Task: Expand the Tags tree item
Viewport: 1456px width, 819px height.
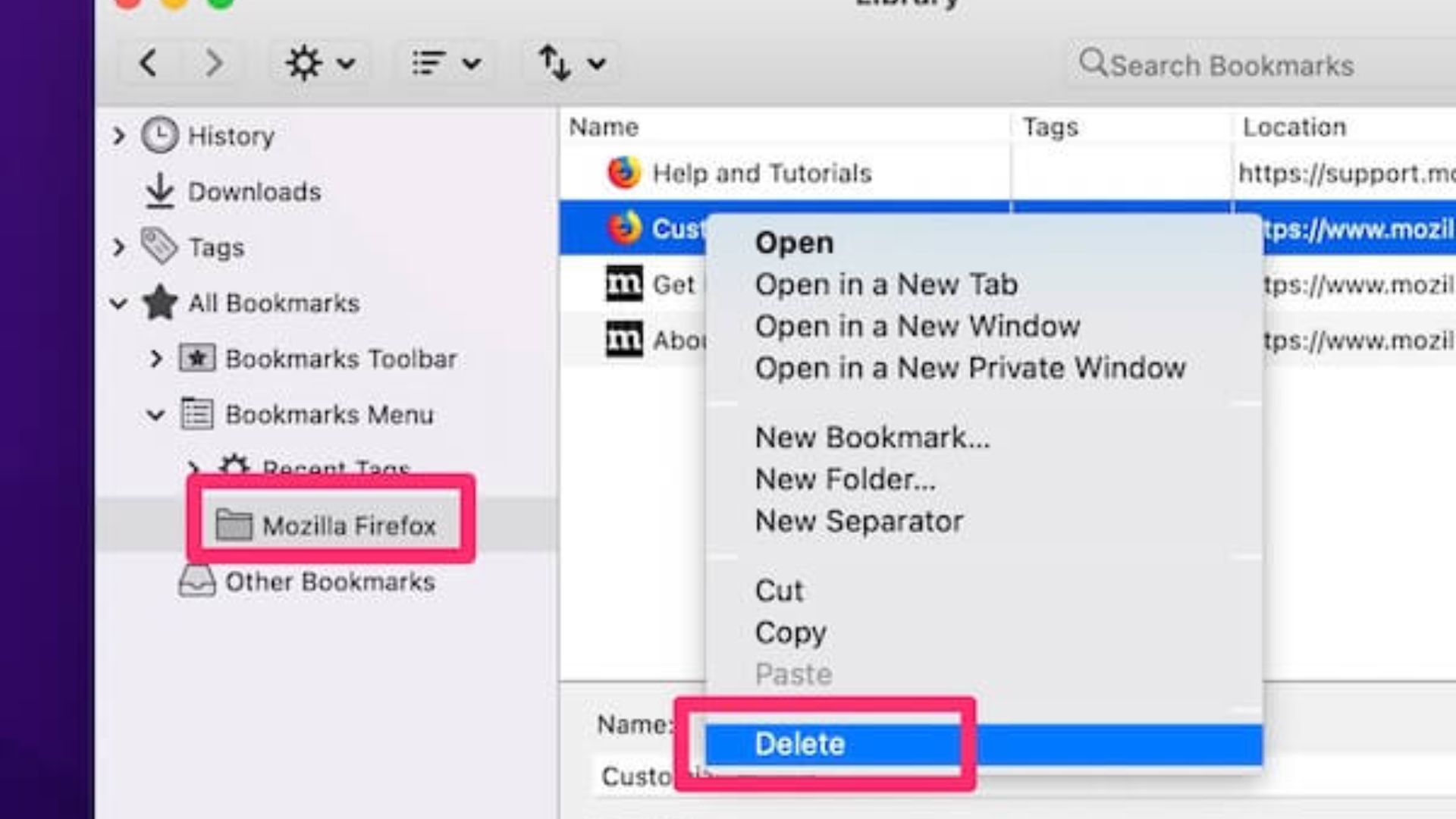Action: click(x=119, y=247)
